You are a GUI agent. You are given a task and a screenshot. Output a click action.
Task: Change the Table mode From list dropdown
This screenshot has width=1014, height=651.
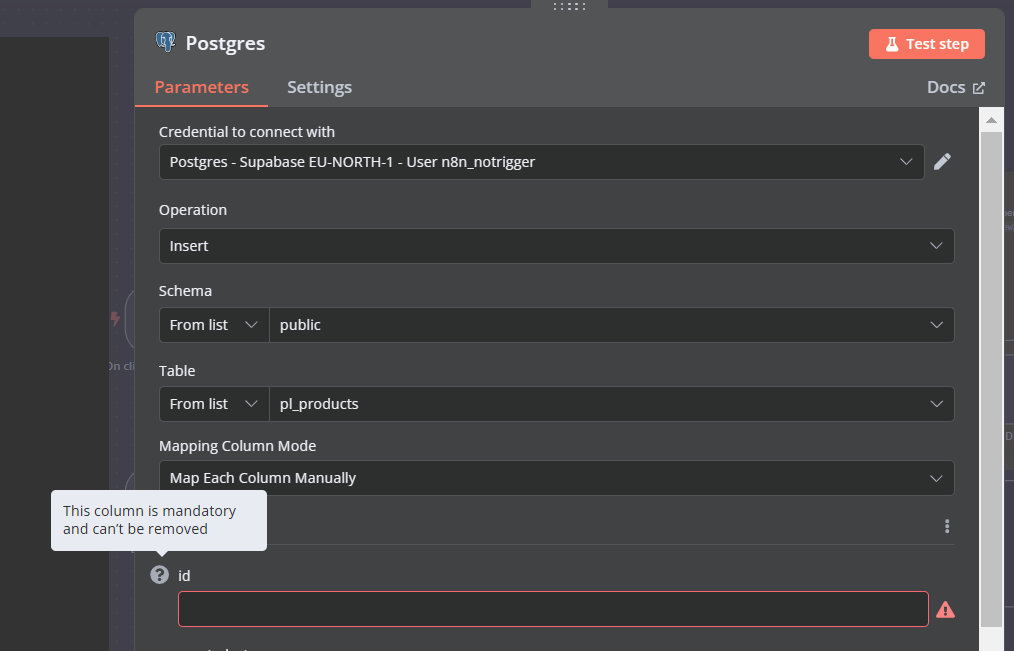click(214, 403)
